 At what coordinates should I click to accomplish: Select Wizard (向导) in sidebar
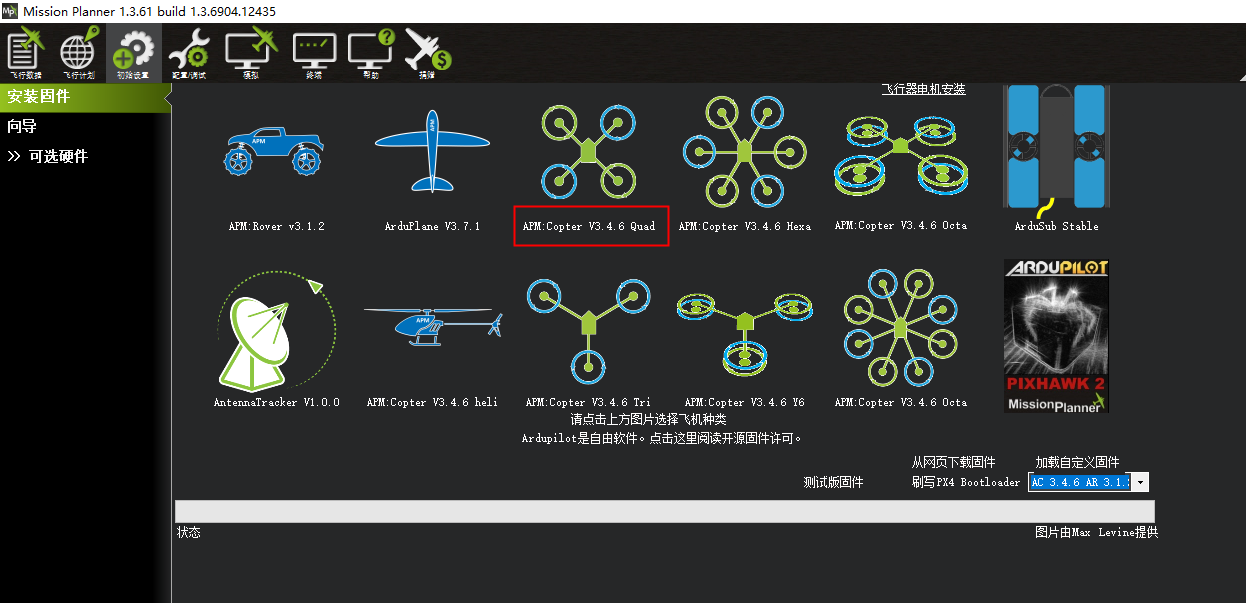(x=22, y=126)
